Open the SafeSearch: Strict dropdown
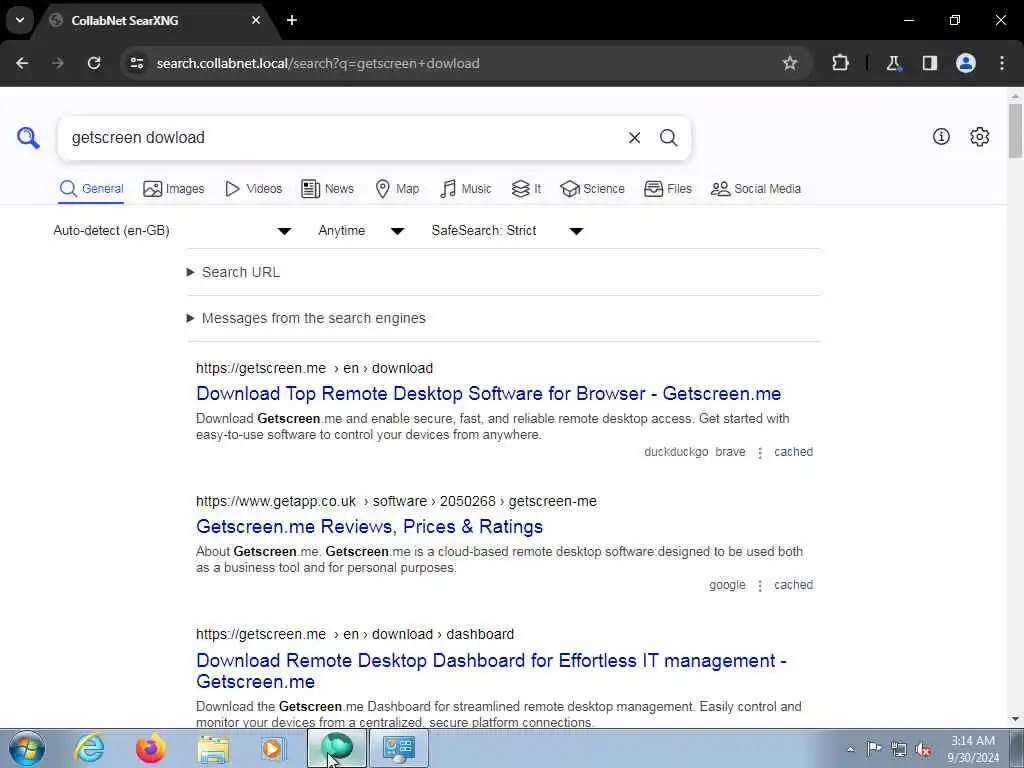The width and height of the screenshot is (1024, 768). click(x=507, y=231)
